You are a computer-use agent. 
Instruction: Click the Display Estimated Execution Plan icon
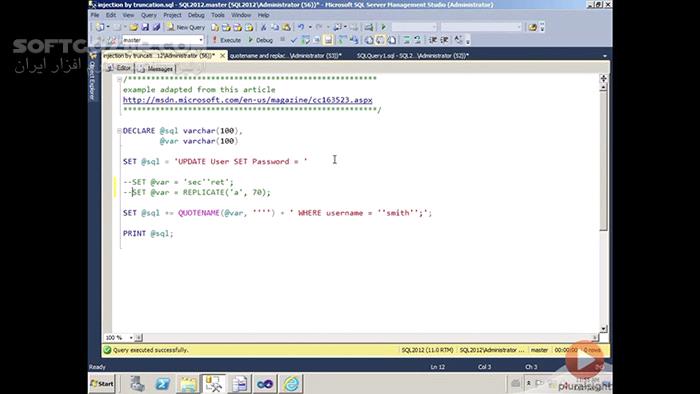tap(305, 40)
